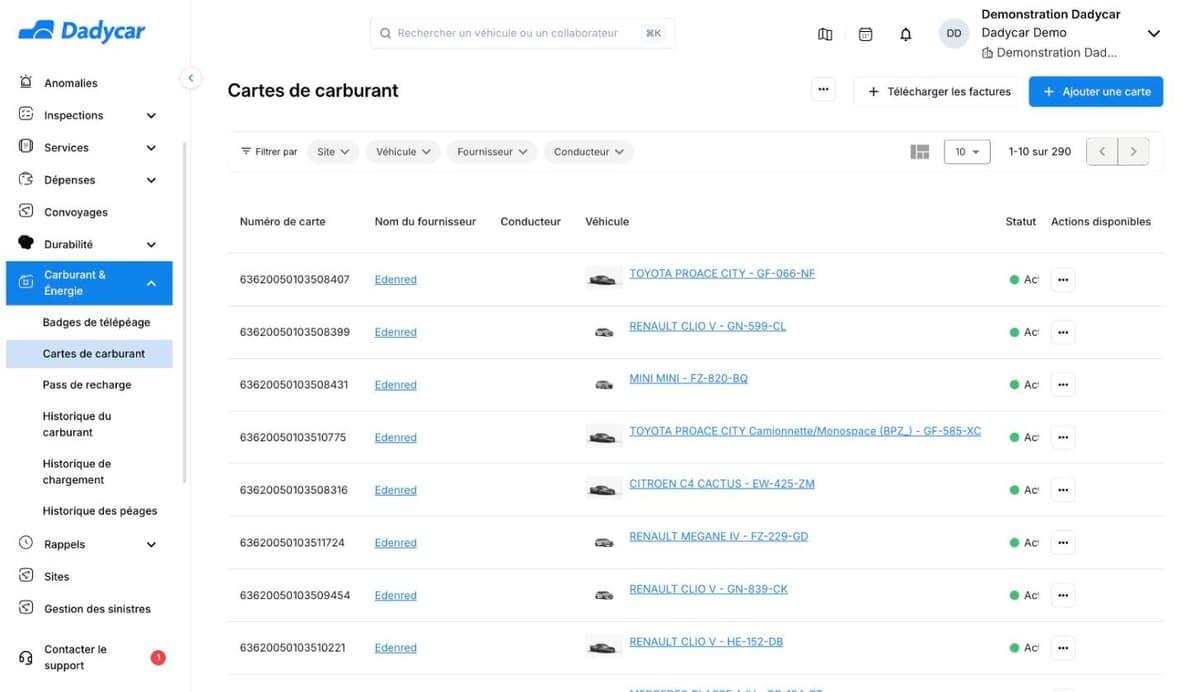
Task: Open actions menu for card 63620050103508316
Action: click(x=1063, y=490)
